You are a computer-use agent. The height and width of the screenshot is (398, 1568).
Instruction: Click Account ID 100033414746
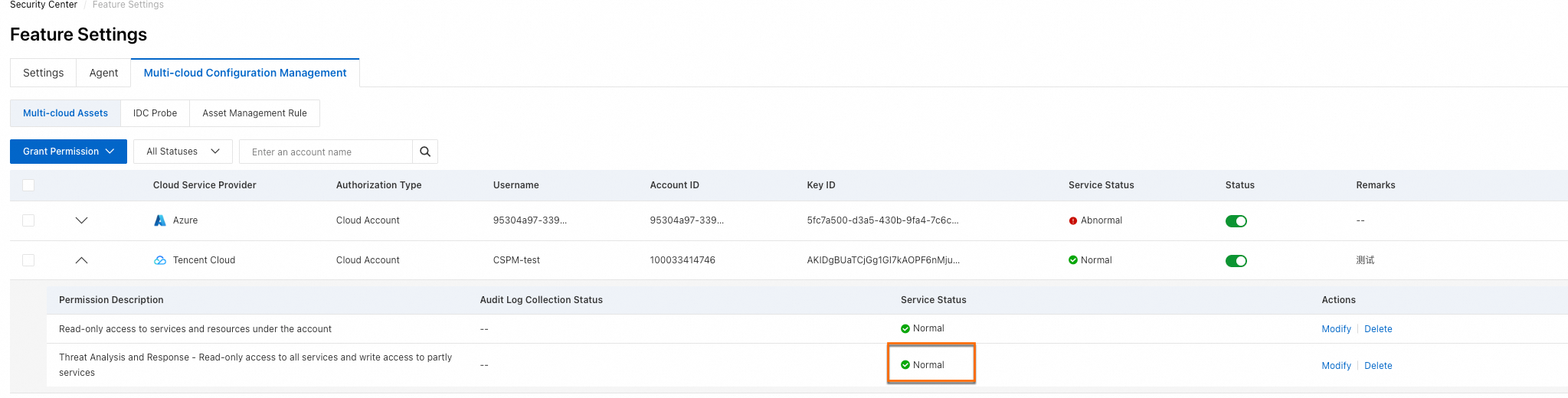pyautogui.click(x=683, y=260)
